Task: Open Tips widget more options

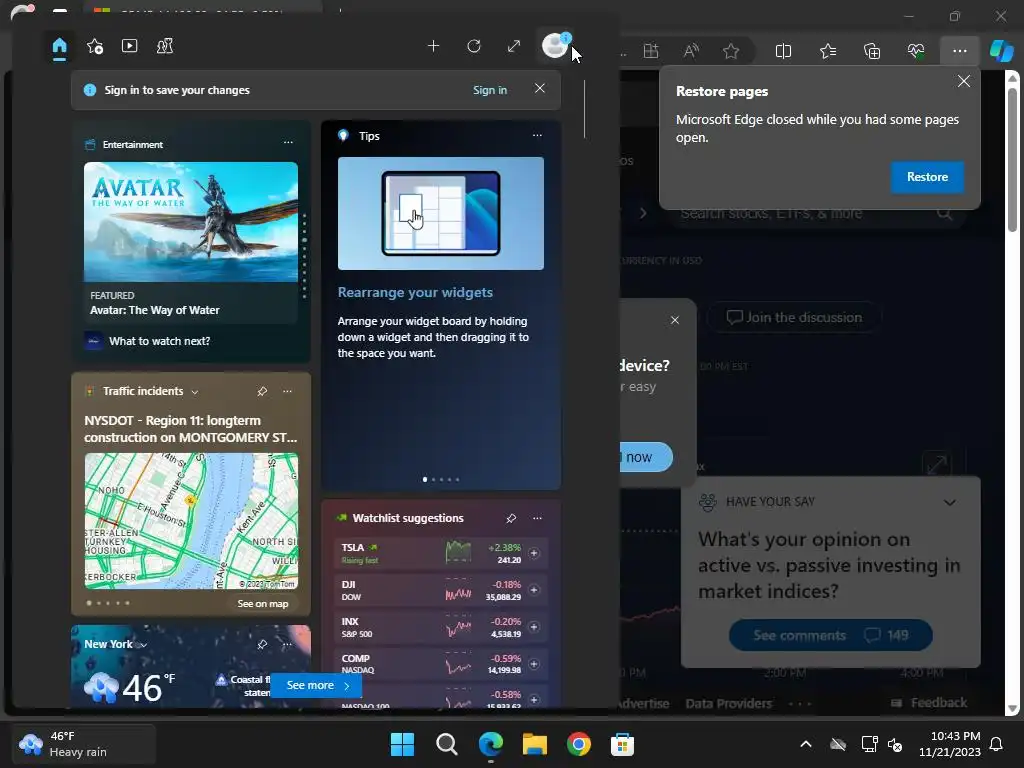Action: (537, 135)
